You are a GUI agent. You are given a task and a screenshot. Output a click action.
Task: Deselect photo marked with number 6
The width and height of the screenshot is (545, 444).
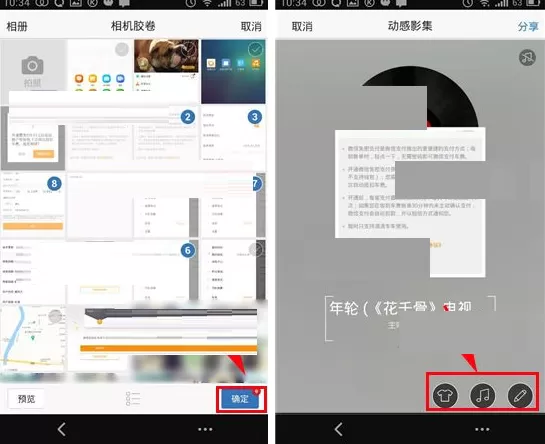coord(188,250)
